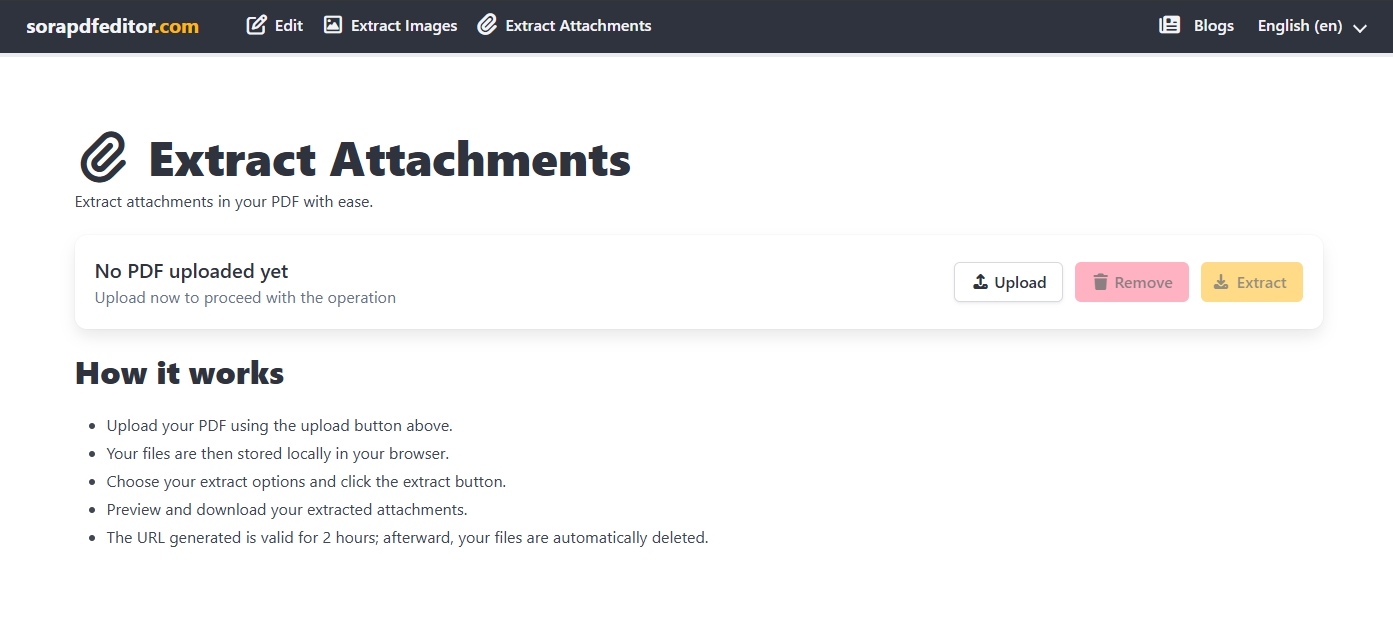This screenshot has height=642, width=1393.
Task: Select the Edit pen icon in the navbar
Action: point(256,25)
